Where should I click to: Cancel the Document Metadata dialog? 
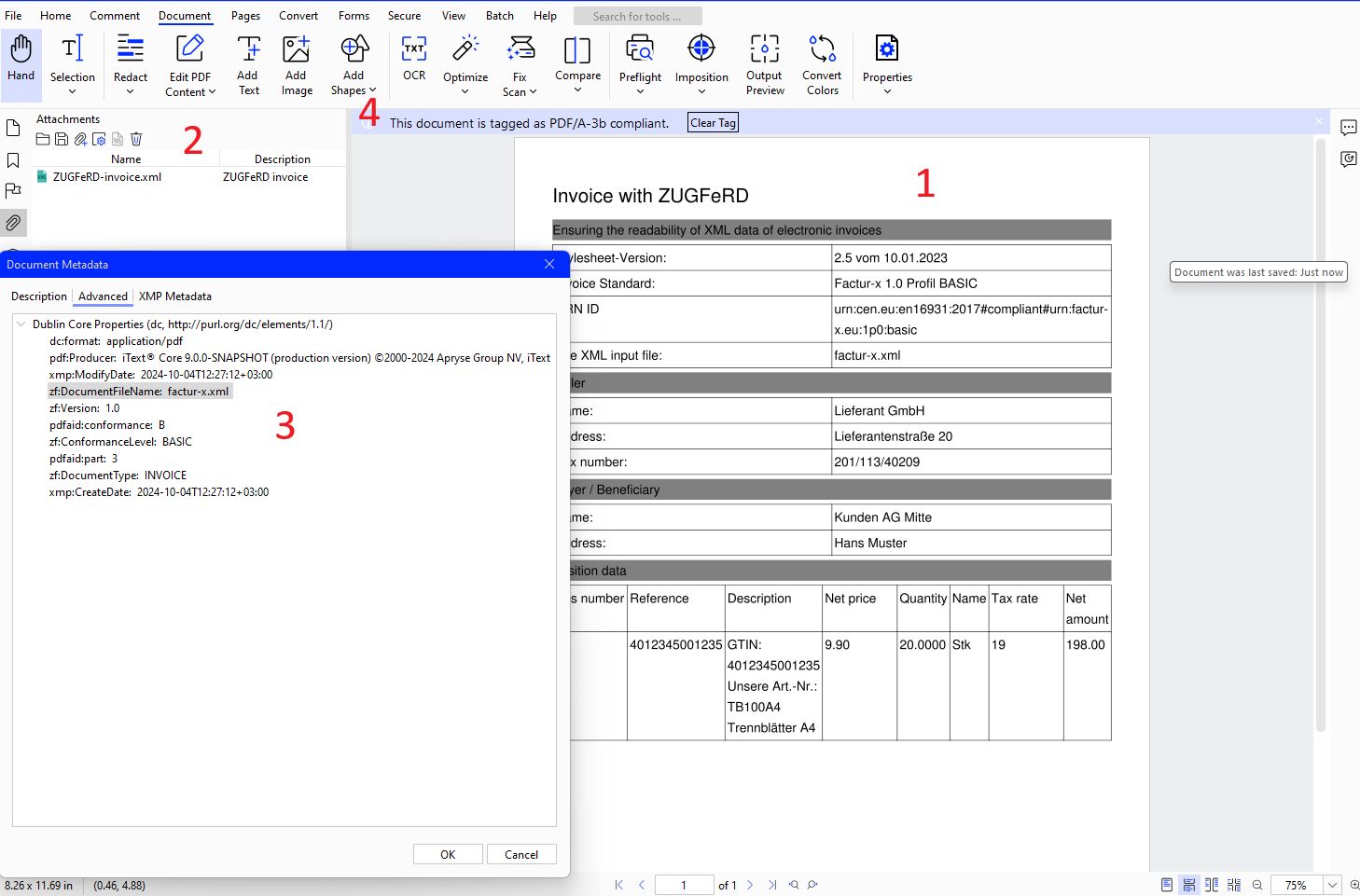(x=521, y=854)
